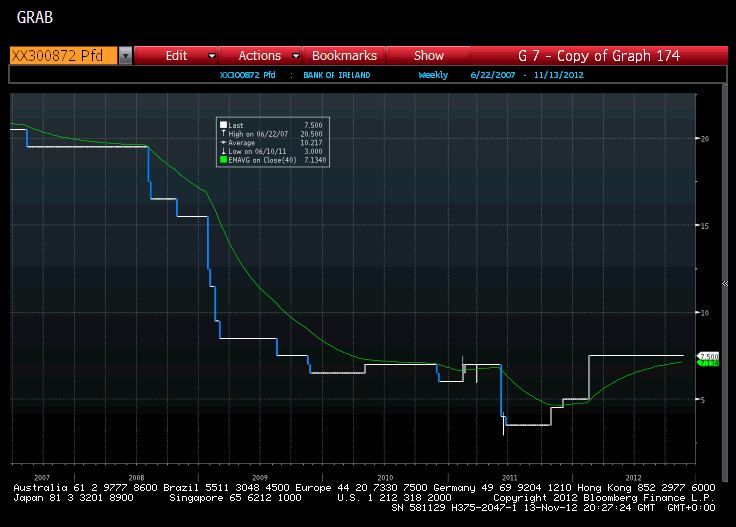Click the High on 06/22/07 legend icon
Viewport: 736px width, 527px height.
[x=223, y=134]
